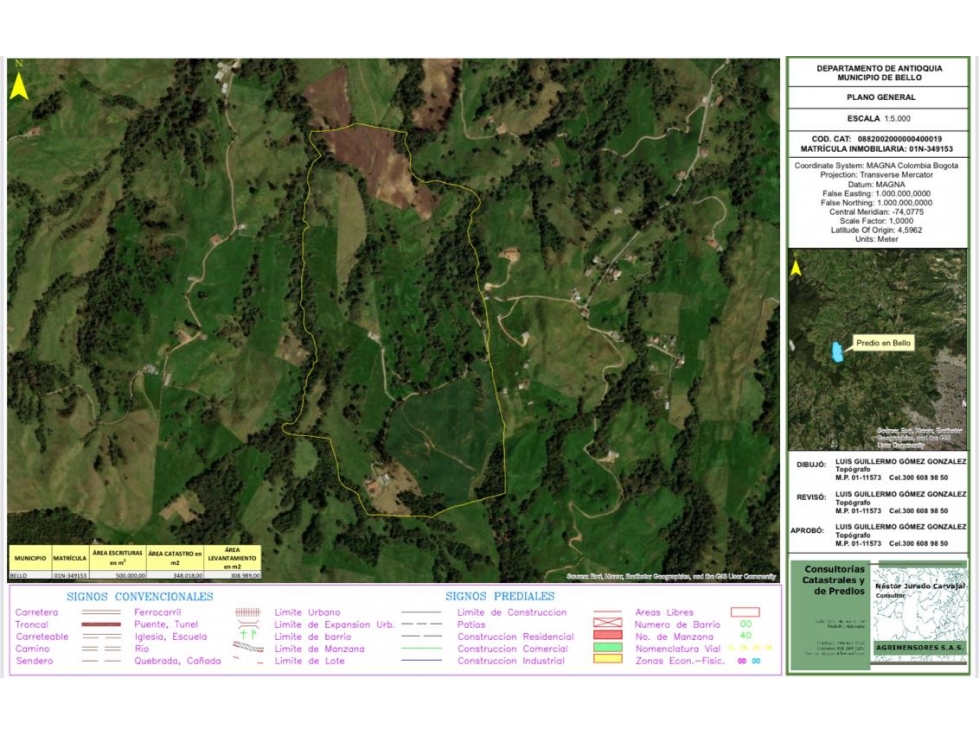Click the 'MUNICIPIO DE BELLO' title line

click(879, 77)
